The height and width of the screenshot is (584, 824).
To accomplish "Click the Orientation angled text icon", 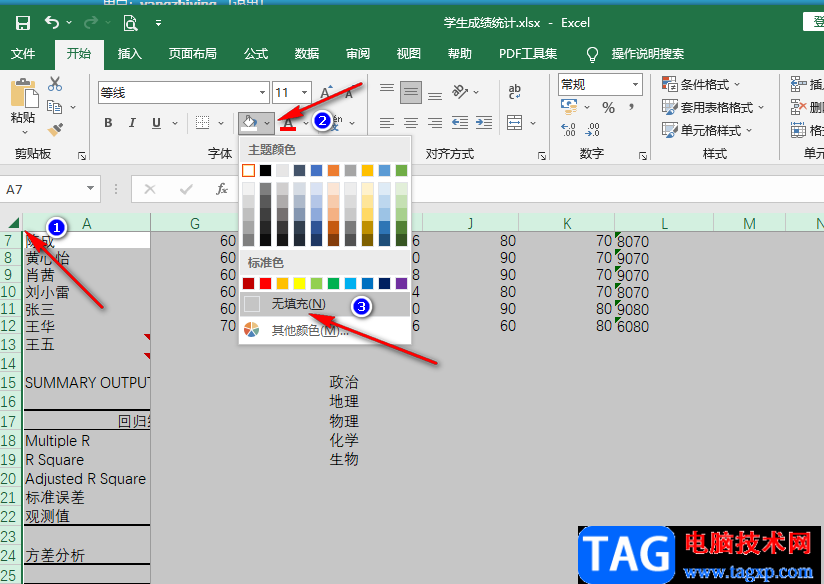I will tap(460, 92).
